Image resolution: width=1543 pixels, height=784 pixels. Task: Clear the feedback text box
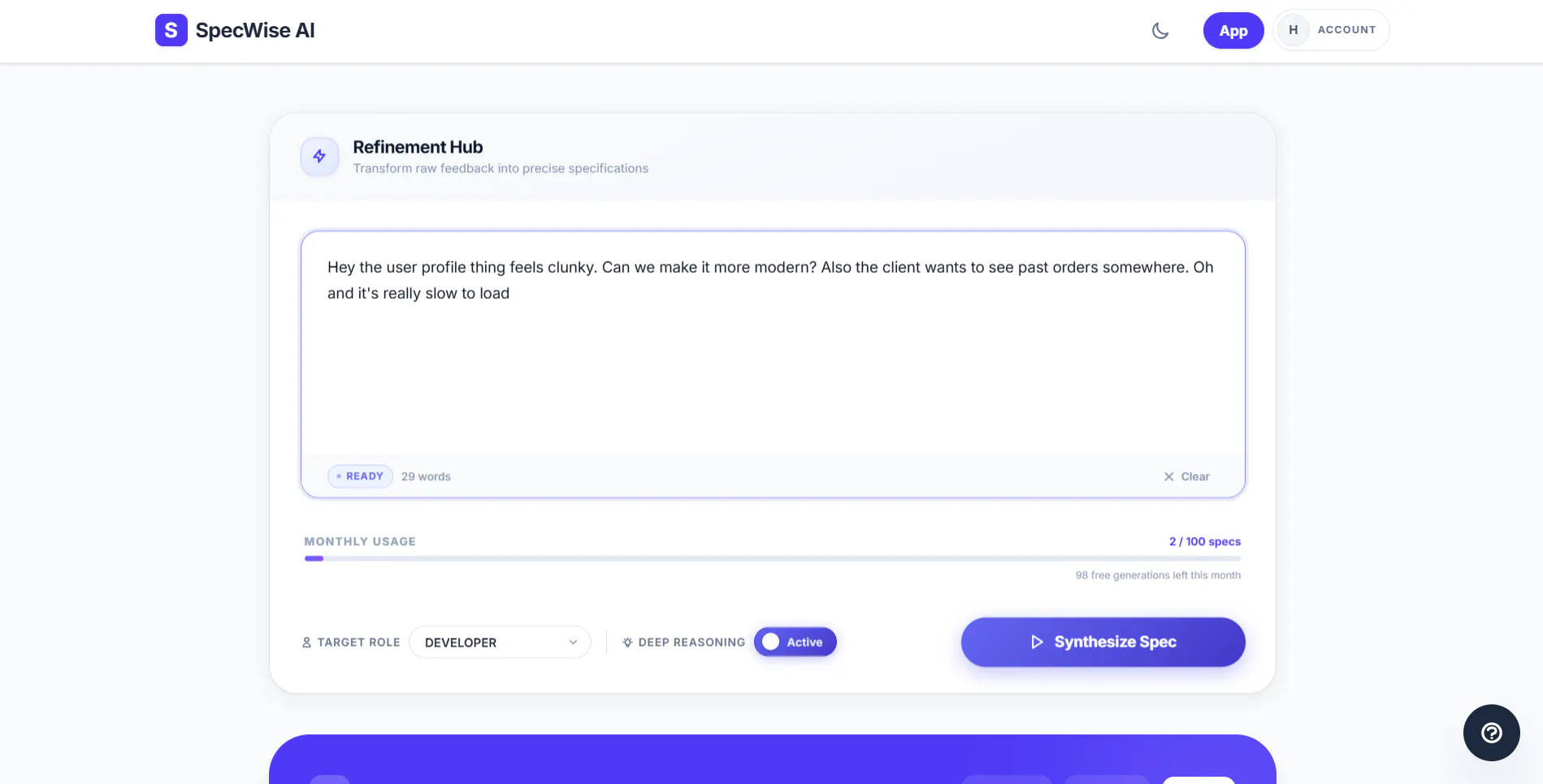[1186, 477]
